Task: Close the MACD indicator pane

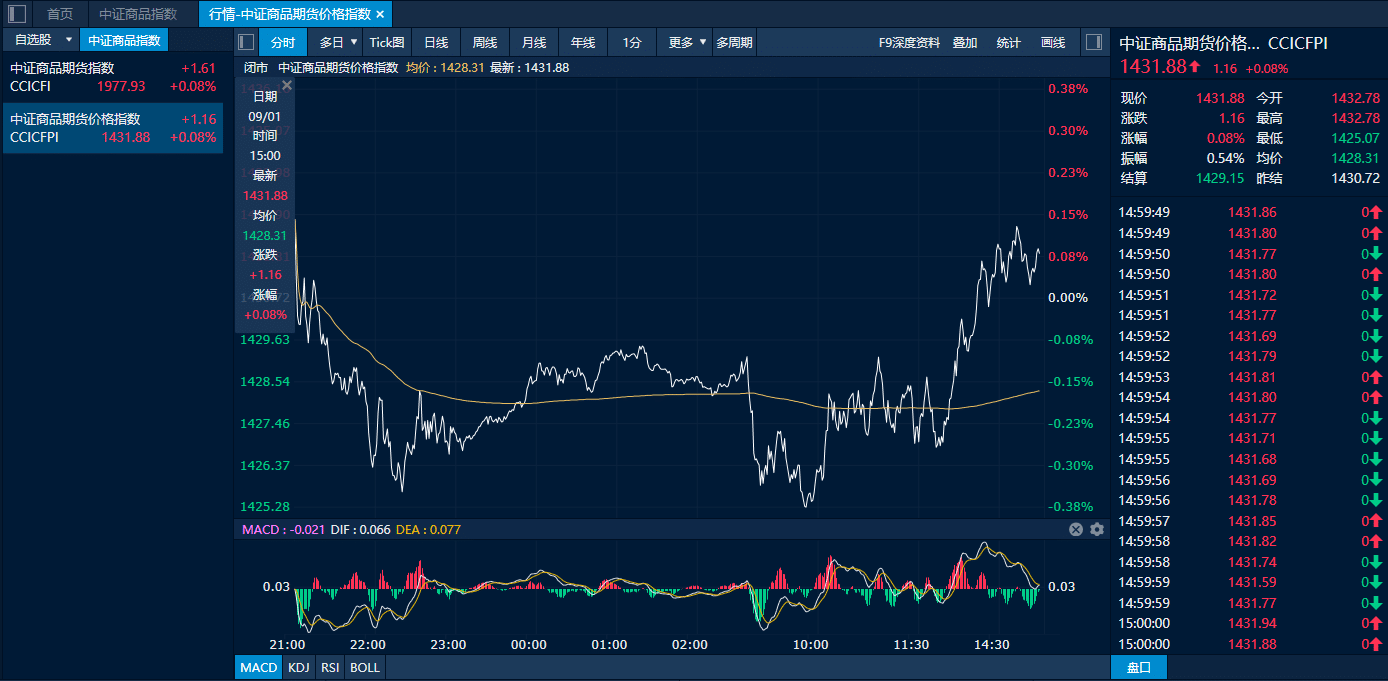Action: click(1076, 530)
